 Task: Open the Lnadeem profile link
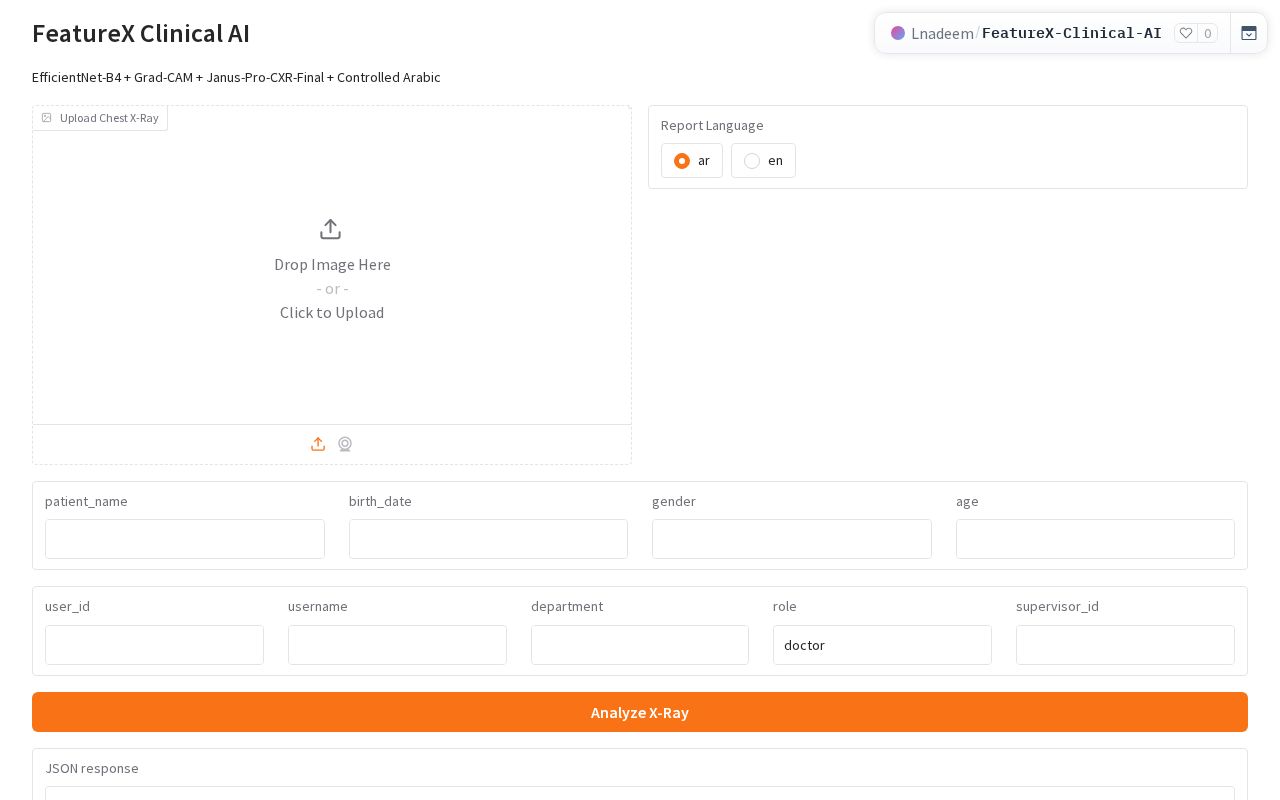(x=942, y=33)
